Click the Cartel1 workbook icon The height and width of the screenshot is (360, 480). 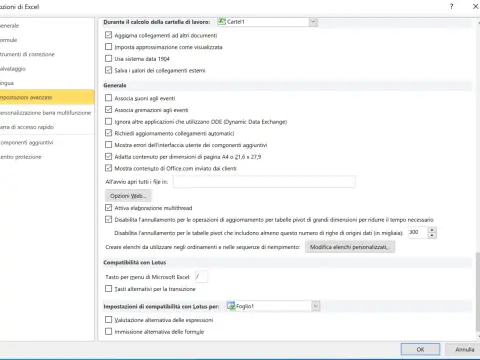(x=221, y=22)
